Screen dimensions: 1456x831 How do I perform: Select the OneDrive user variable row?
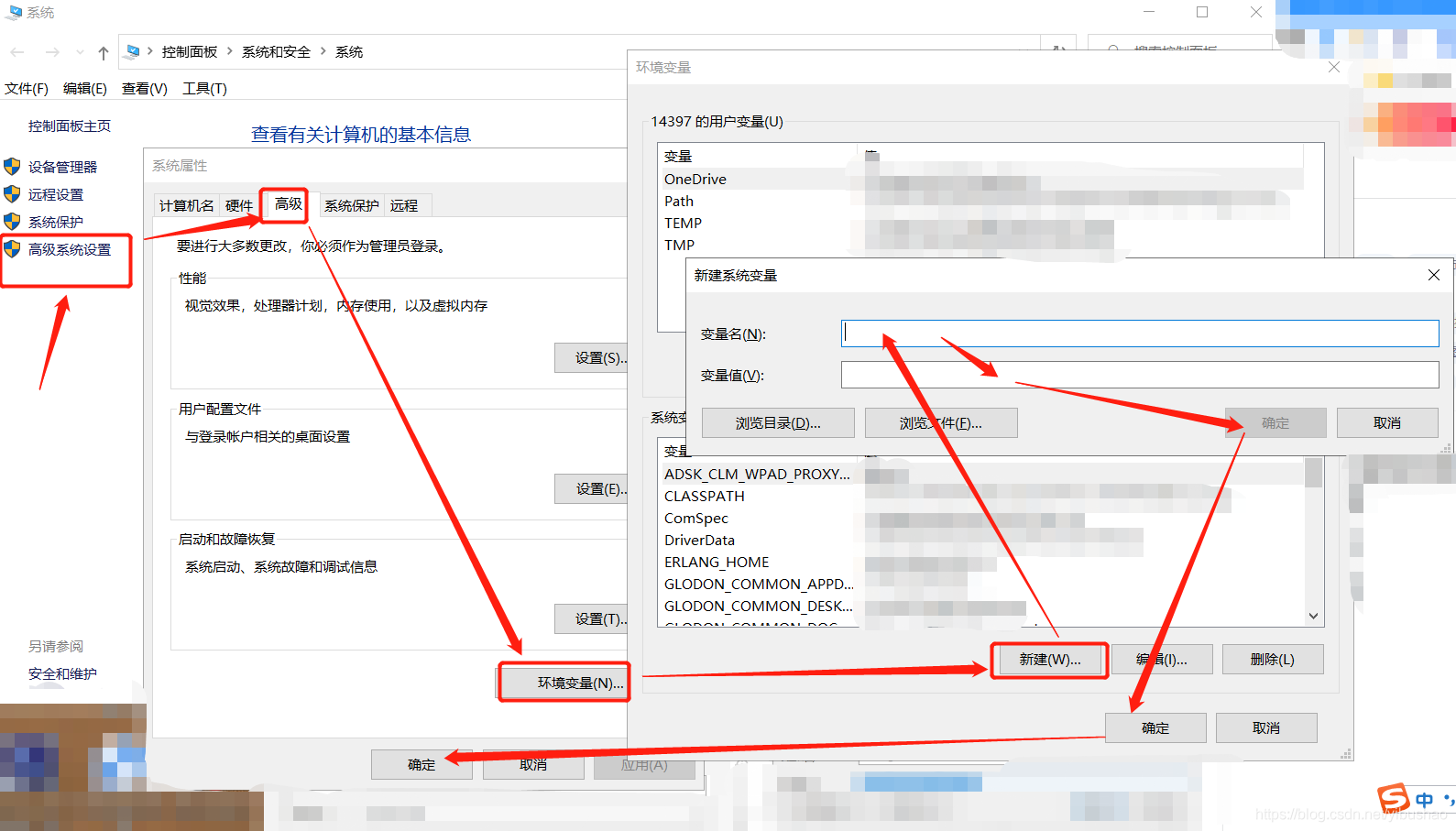pyautogui.click(x=982, y=179)
